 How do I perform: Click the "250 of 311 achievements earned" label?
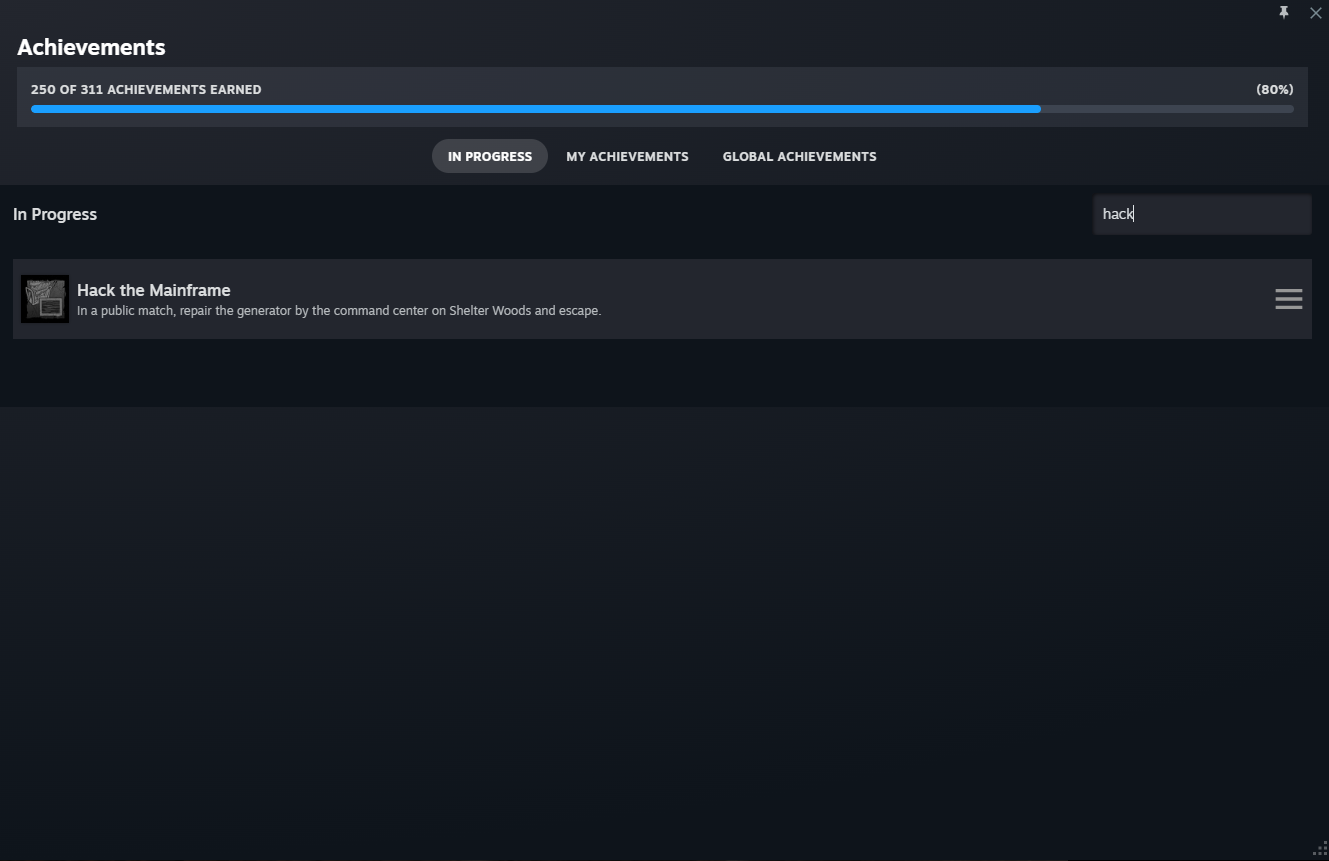pos(146,89)
